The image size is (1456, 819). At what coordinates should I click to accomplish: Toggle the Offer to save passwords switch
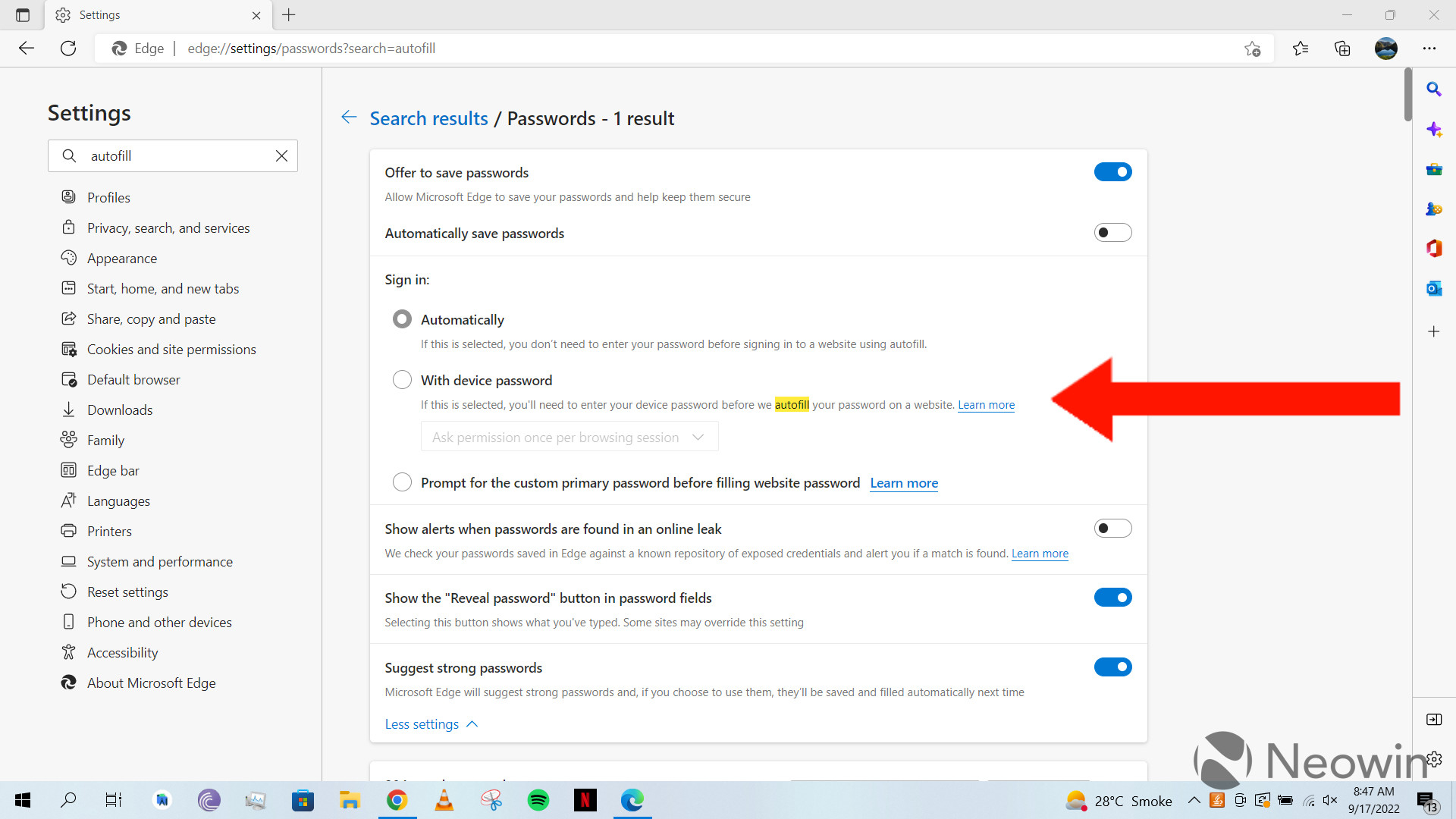point(1112,172)
